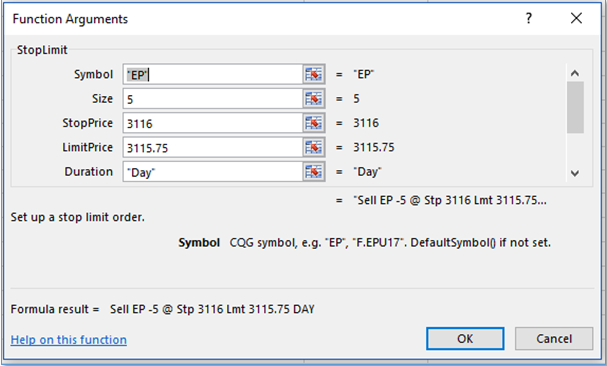
Task: Click into the LimitPrice input field
Action: [x=213, y=148]
